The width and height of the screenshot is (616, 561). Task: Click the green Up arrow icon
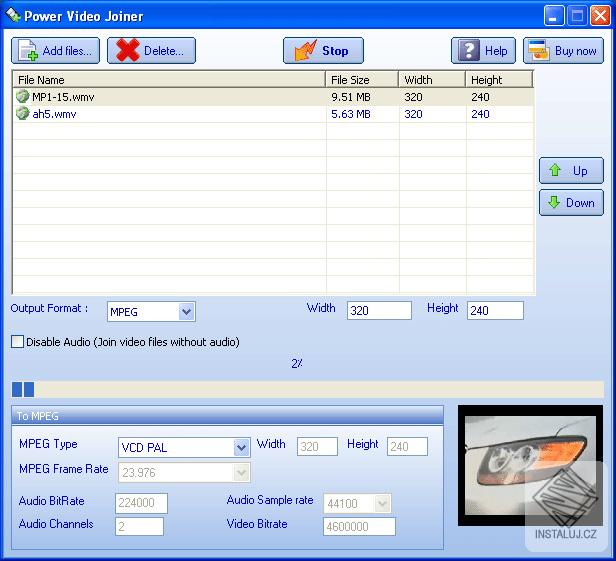(x=555, y=170)
